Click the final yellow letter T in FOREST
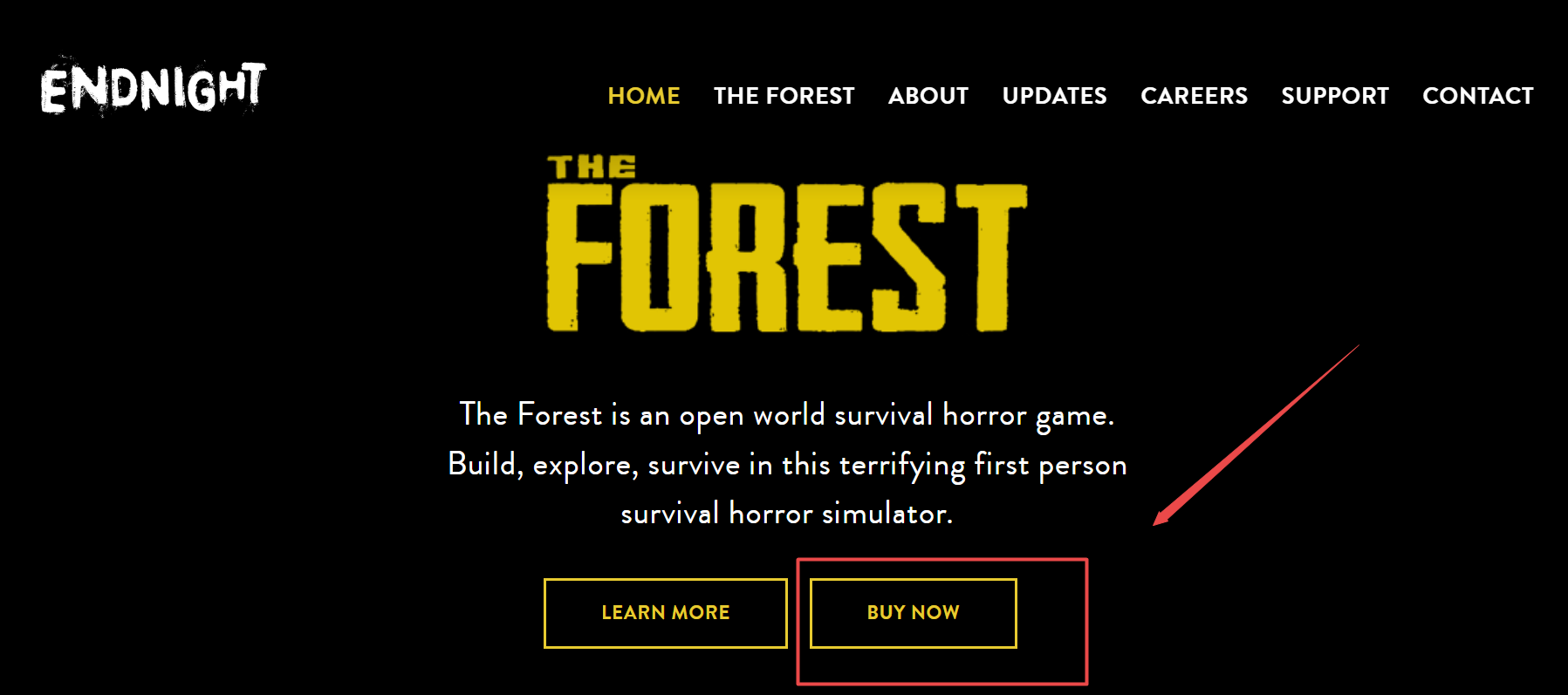Viewport: 1568px width, 695px height. (x=992, y=257)
